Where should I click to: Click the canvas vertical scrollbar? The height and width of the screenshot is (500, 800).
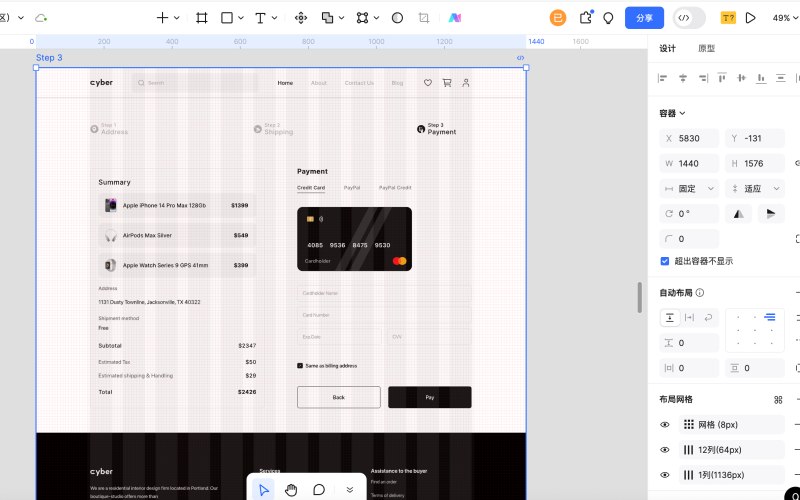pos(640,297)
